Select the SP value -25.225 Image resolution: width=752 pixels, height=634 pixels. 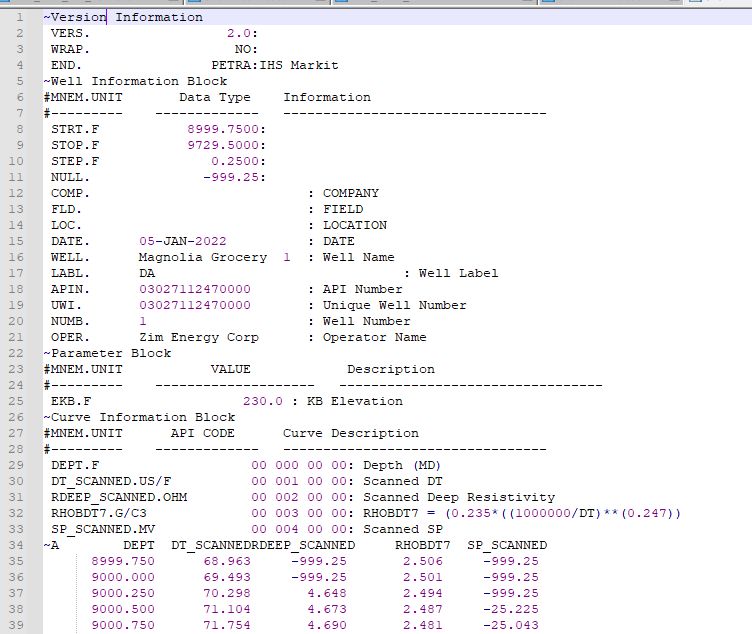pos(511,609)
